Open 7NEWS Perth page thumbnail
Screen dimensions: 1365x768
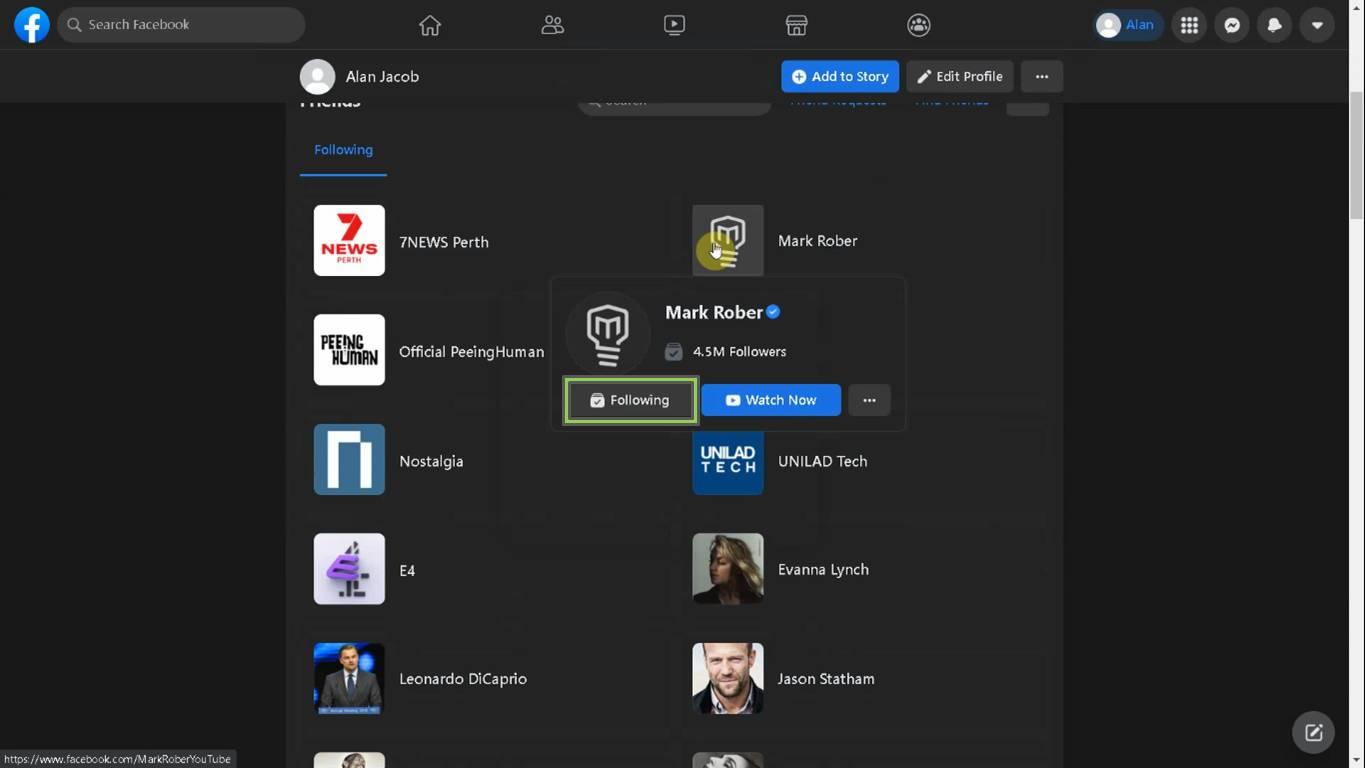tap(349, 241)
